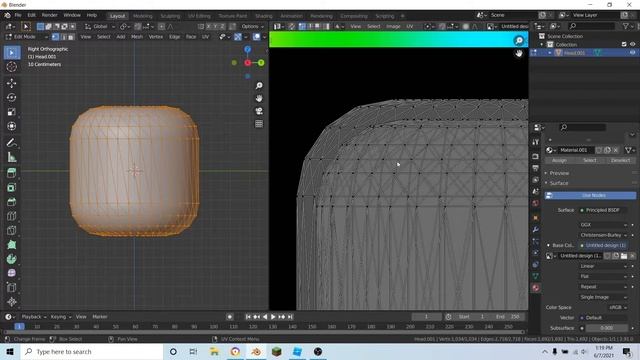Screen dimensions: 640x360
Task: Open the File menu
Action: pyautogui.click(x=18, y=15)
